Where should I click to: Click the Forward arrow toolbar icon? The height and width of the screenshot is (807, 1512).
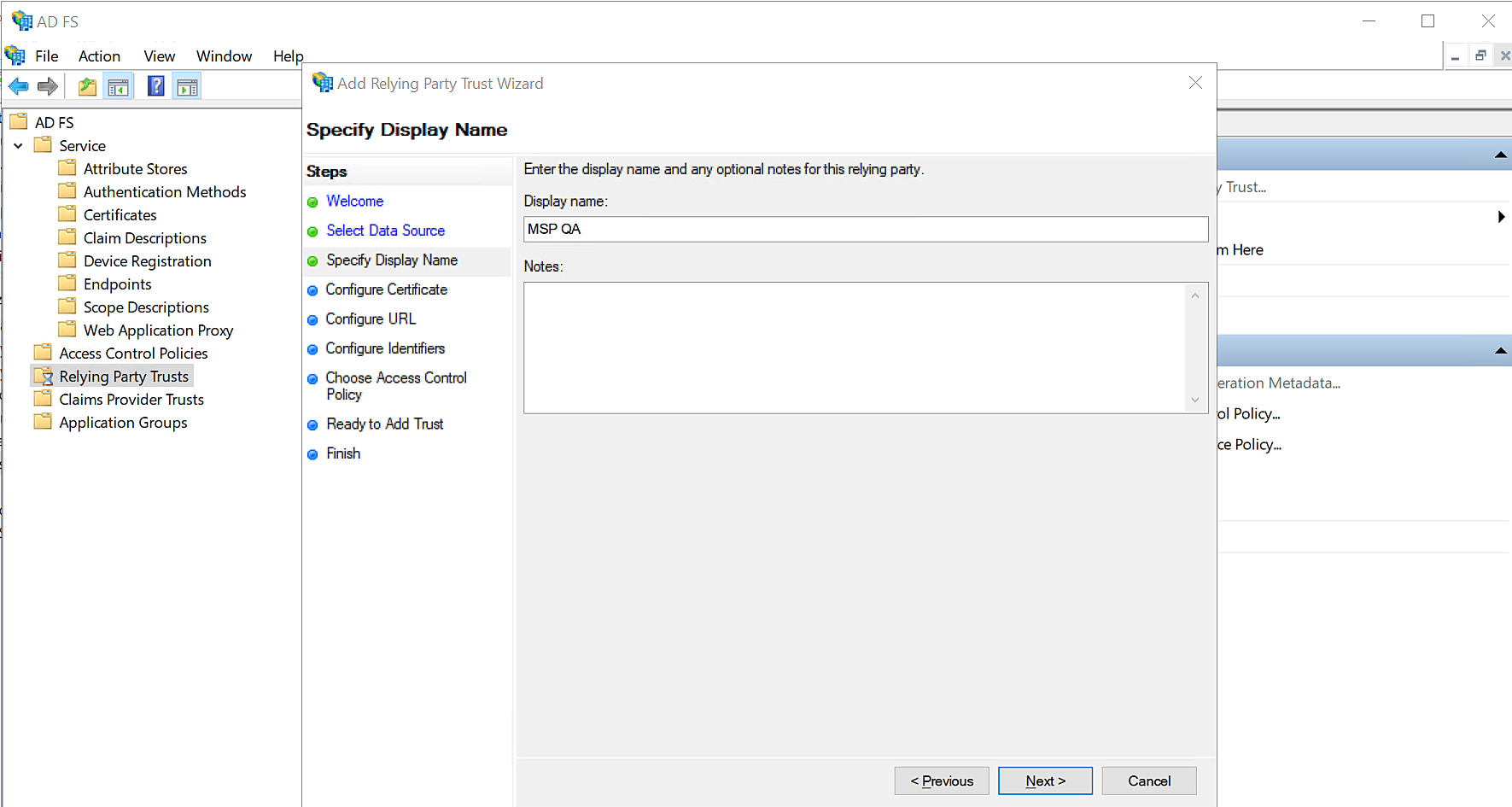pyautogui.click(x=48, y=86)
